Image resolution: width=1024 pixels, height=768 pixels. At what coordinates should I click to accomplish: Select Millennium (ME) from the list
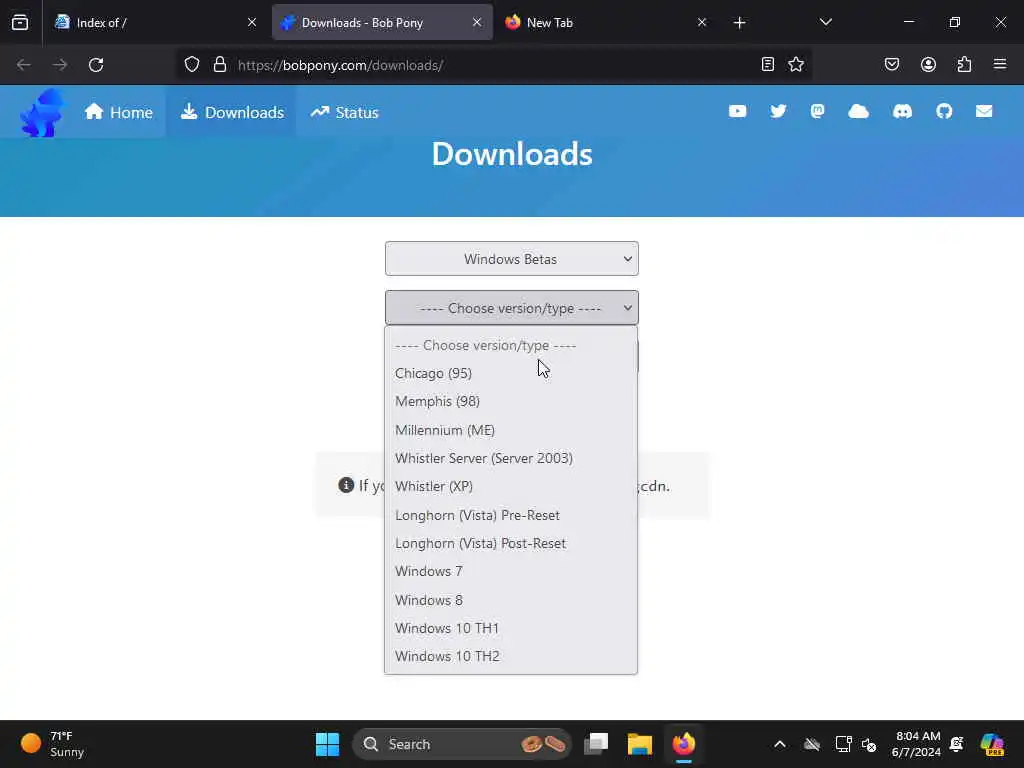[511, 430]
